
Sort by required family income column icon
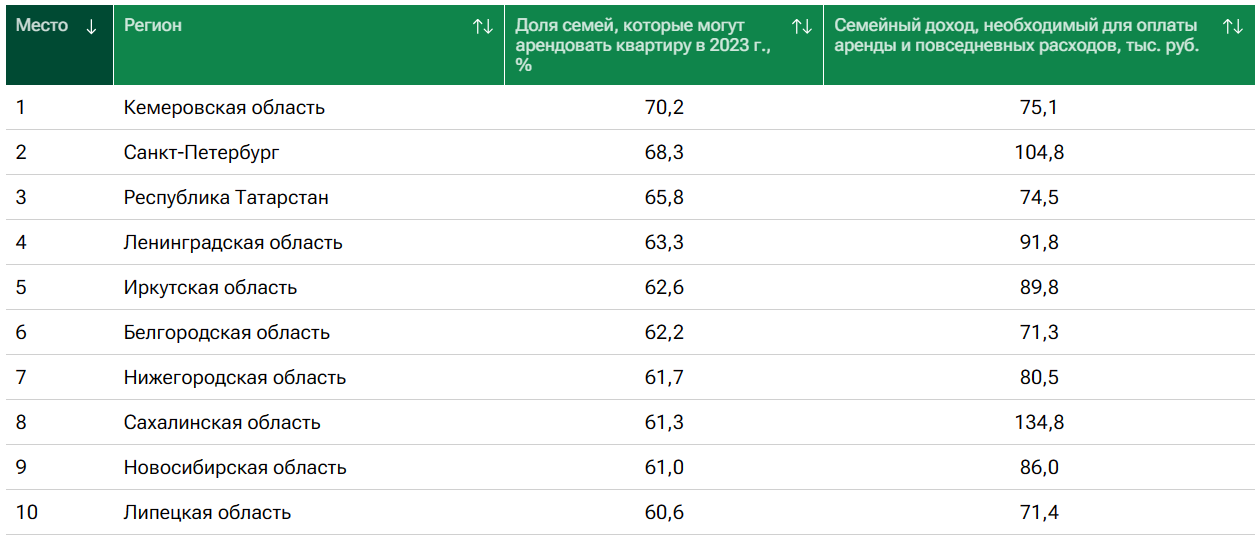pyautogui.click(x=1232, y=27)
